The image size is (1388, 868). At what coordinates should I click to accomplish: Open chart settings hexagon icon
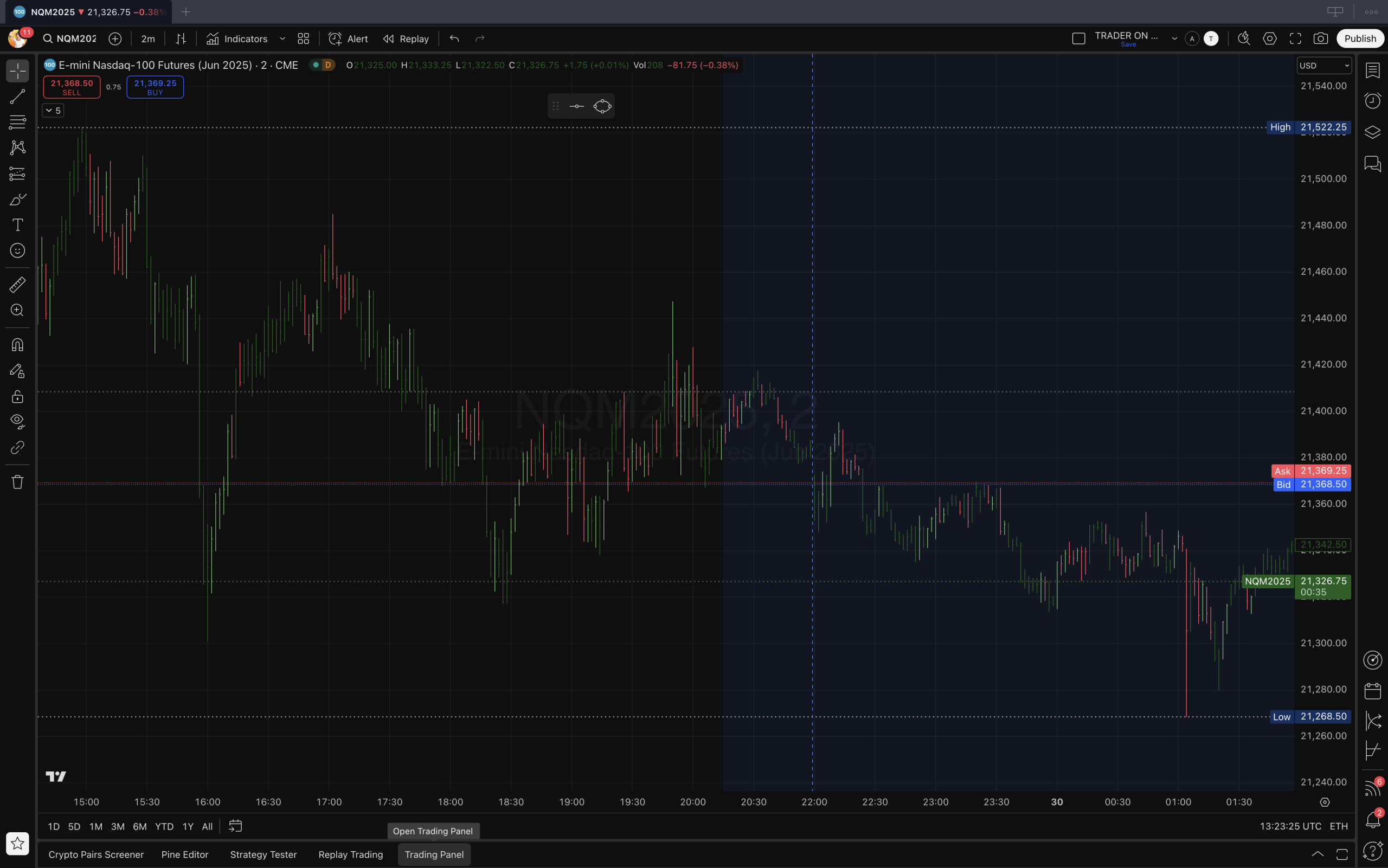[x=1270, y=38]
